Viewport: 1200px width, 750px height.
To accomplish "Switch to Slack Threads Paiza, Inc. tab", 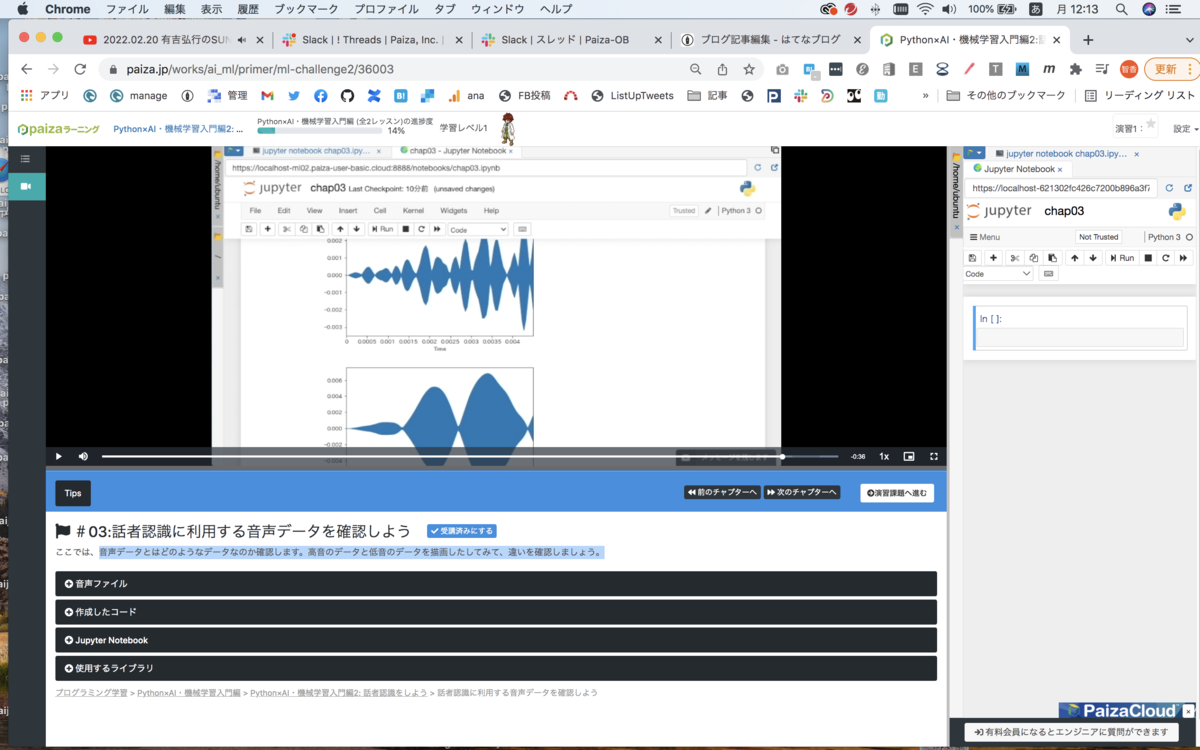I will [x=369, y=40].
